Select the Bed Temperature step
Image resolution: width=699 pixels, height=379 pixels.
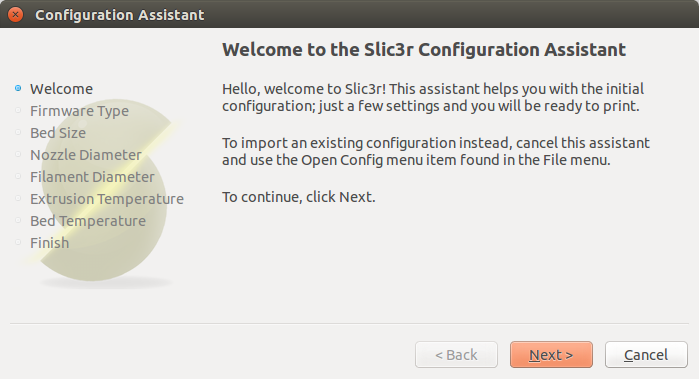tap(88, 221)
